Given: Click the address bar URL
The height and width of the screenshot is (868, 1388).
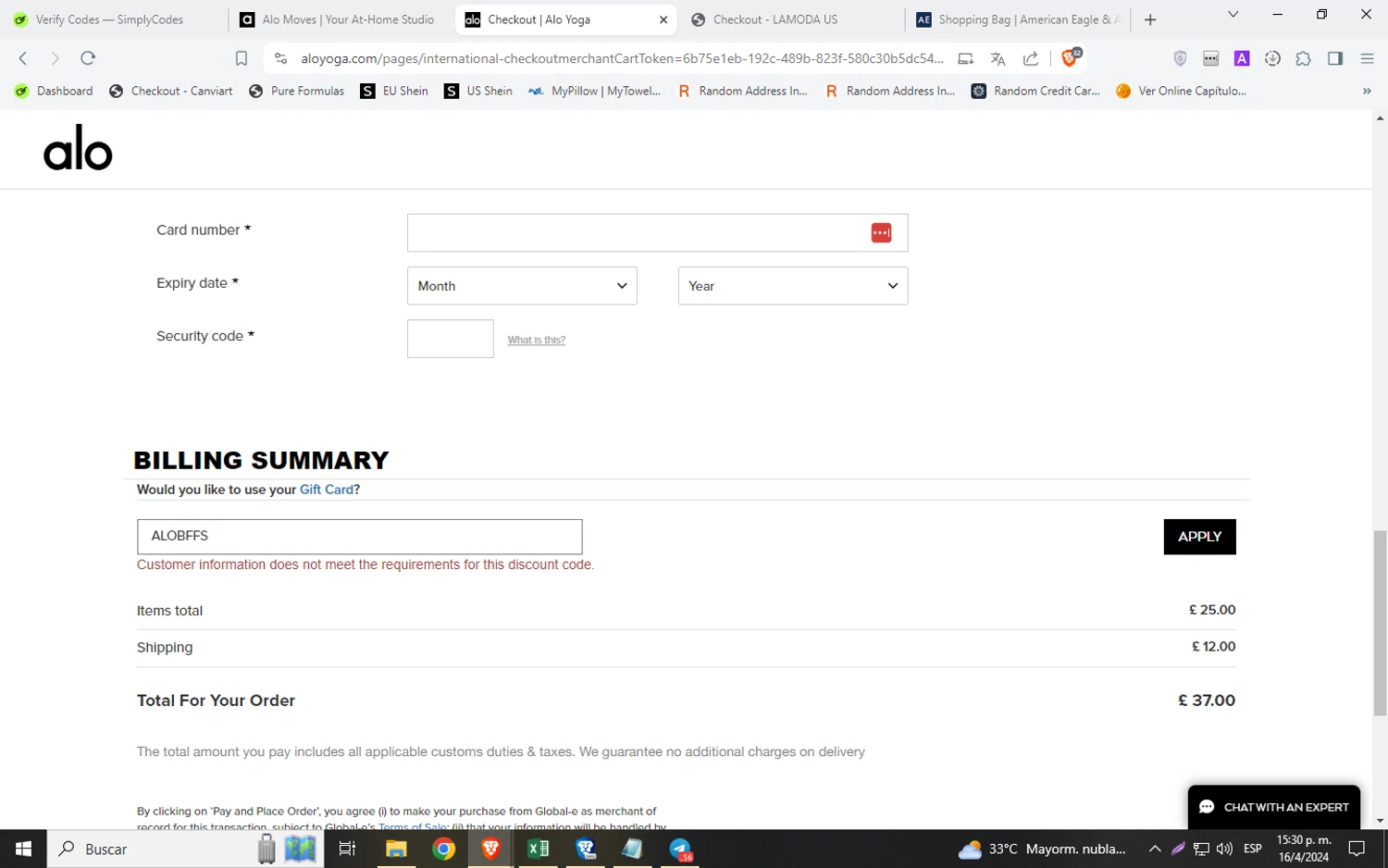Looking at the screenshot, I should coord(622,58).
